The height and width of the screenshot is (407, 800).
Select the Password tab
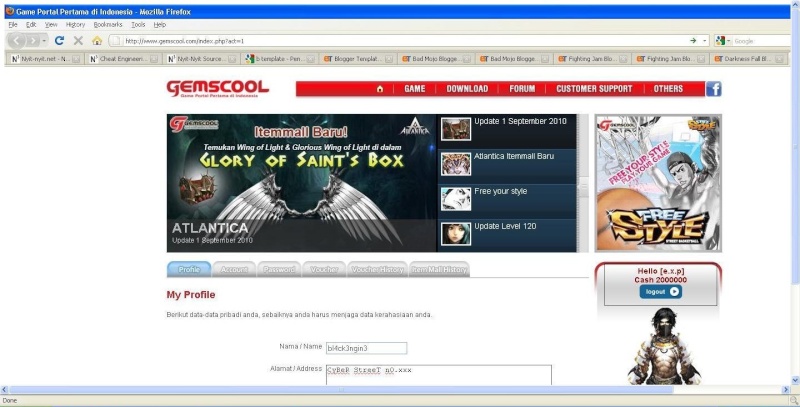point(279,269)
